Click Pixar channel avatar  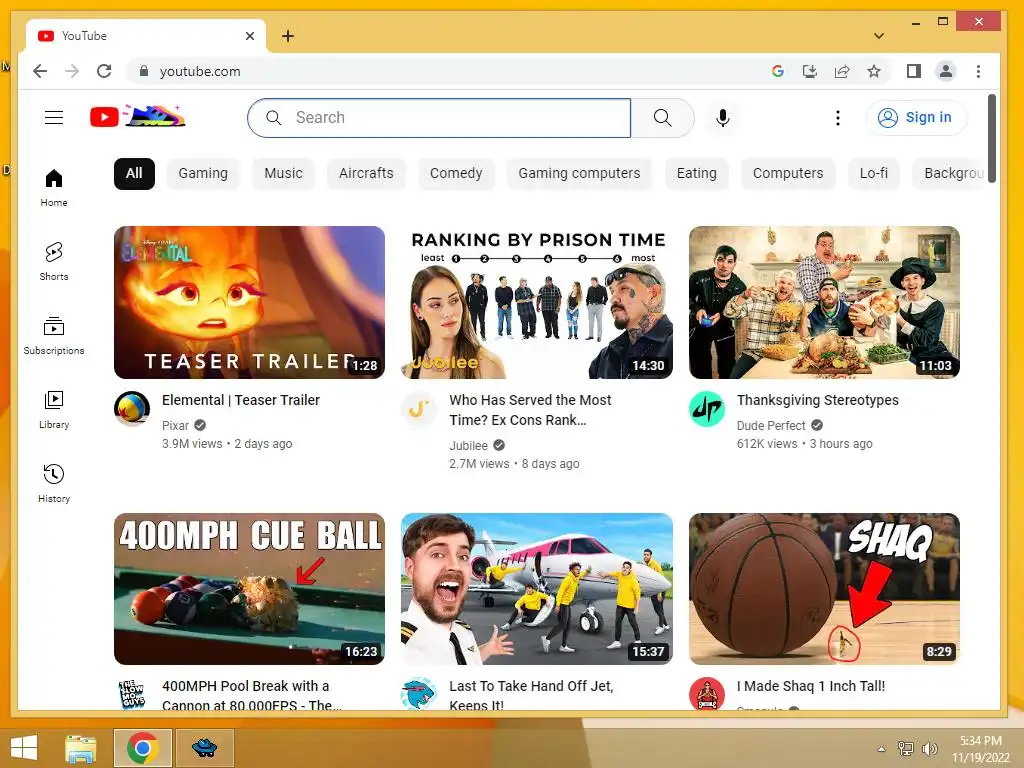pyautogui.click(x=132, y=409)
